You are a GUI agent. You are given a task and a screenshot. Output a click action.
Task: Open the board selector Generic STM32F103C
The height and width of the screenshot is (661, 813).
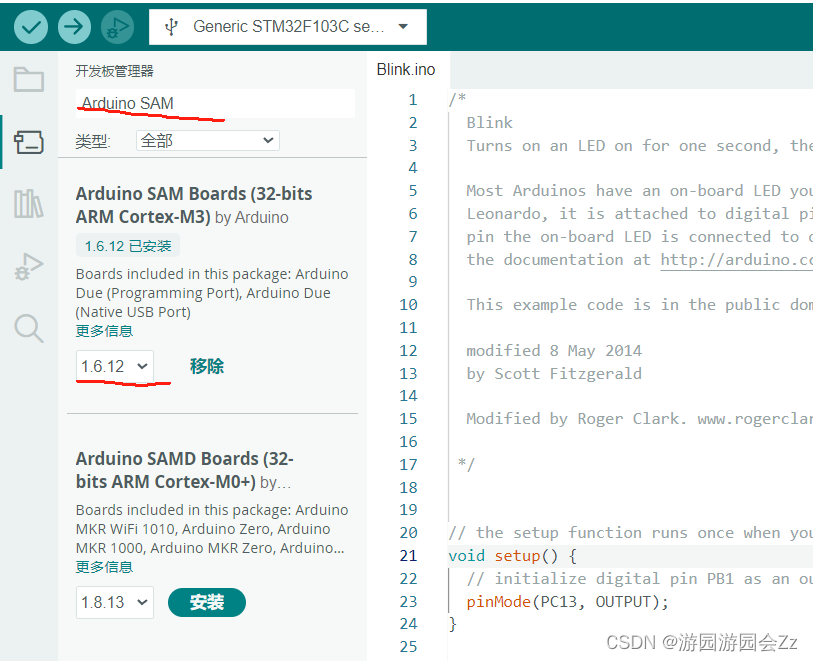pos(288,26)
